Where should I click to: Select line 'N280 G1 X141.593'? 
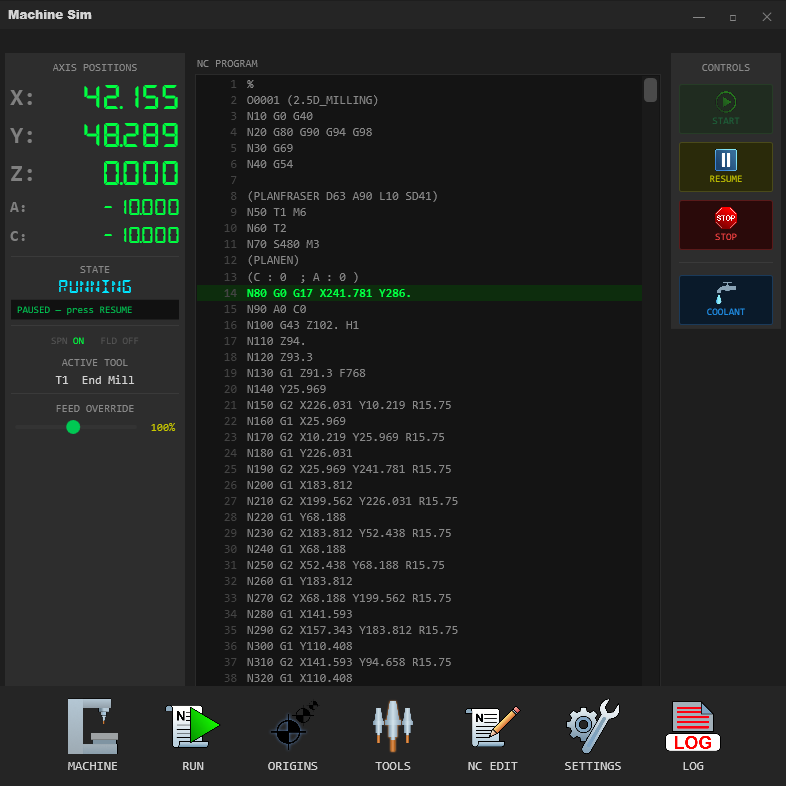pyautogui.click(x=419, y=615)
